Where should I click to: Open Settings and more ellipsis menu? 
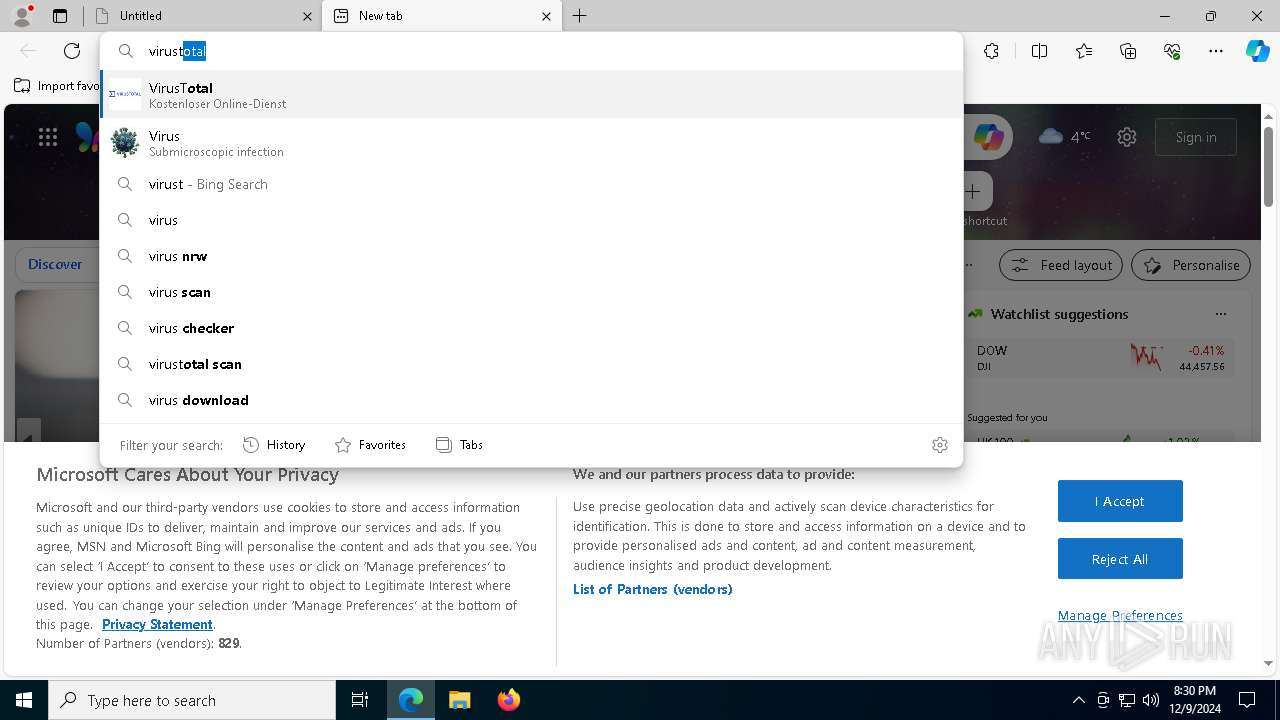(1216, 51)
